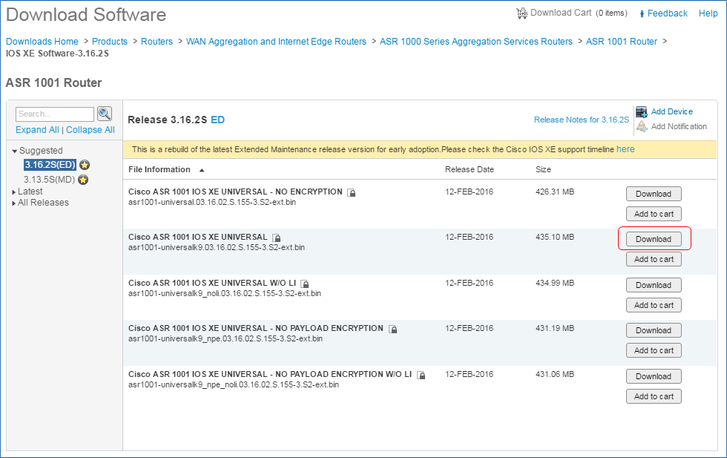Open the Download Cart icon

(522, 13)
